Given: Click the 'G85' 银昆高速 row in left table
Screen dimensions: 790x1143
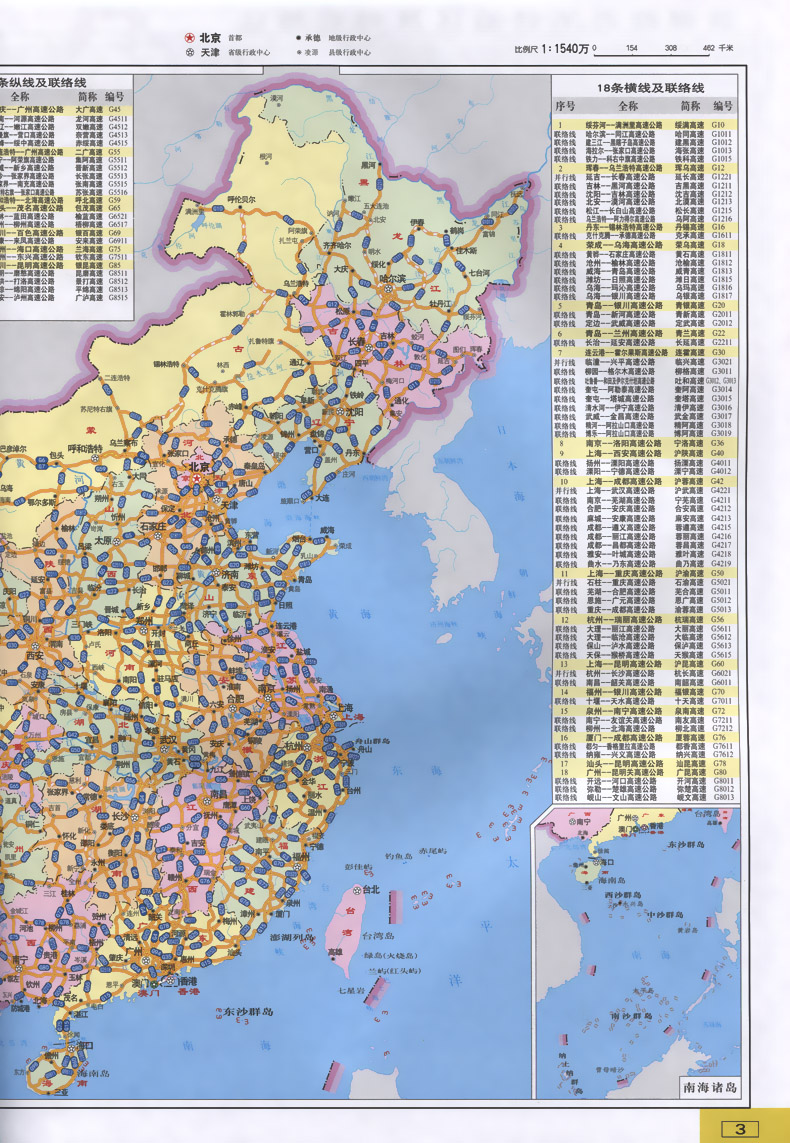Looking at the screenshot, I should pos(66,265).
